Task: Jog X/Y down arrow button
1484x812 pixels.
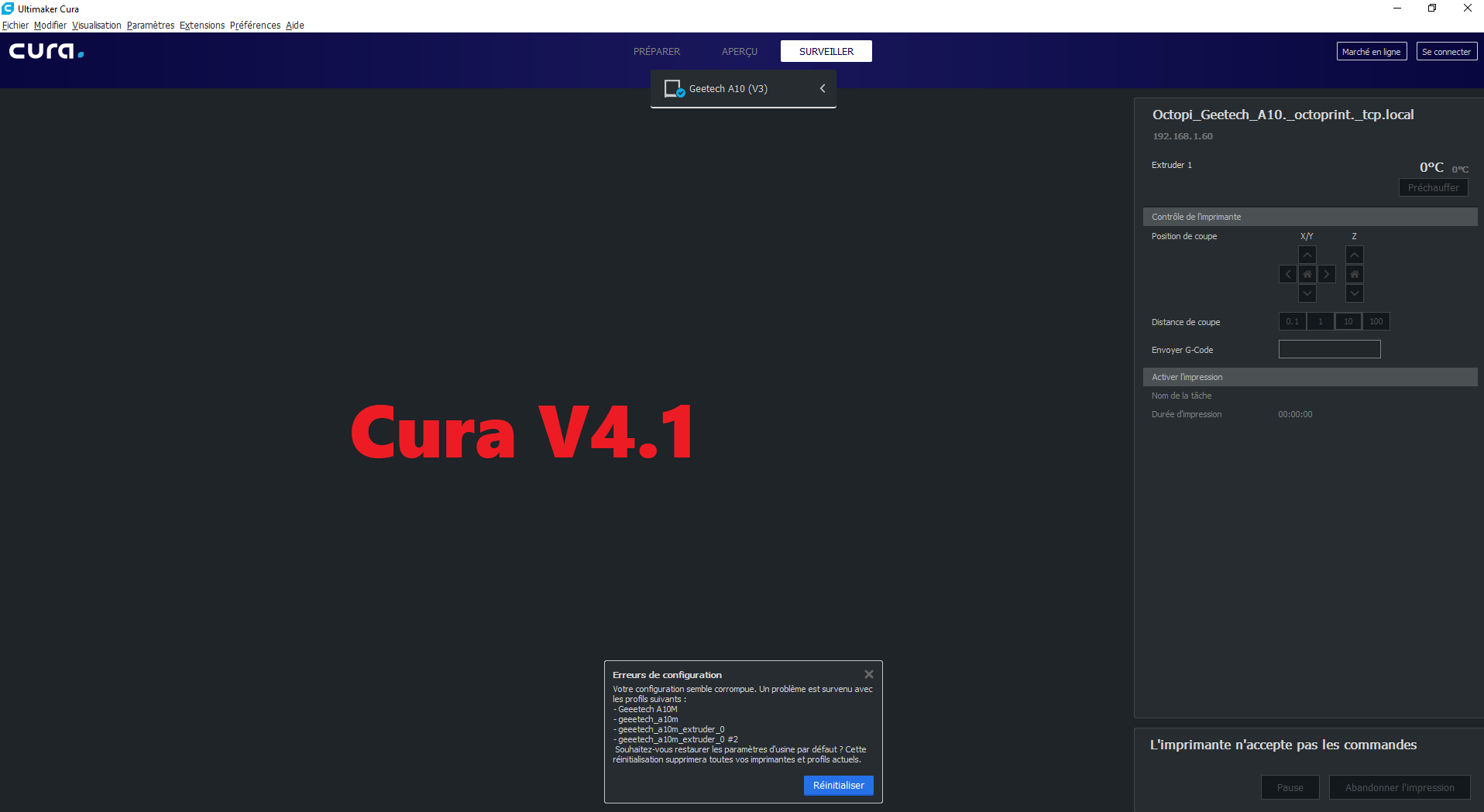Action: (x=1307, y=293)
